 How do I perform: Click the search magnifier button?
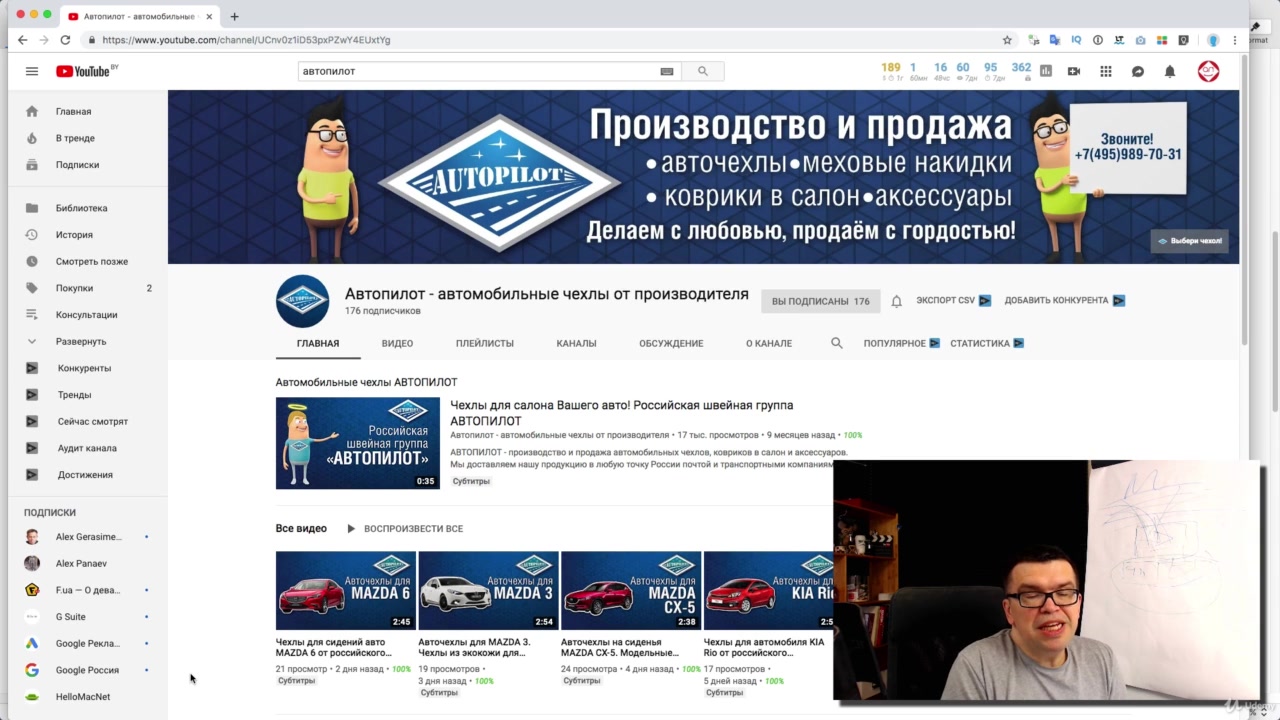703,71
